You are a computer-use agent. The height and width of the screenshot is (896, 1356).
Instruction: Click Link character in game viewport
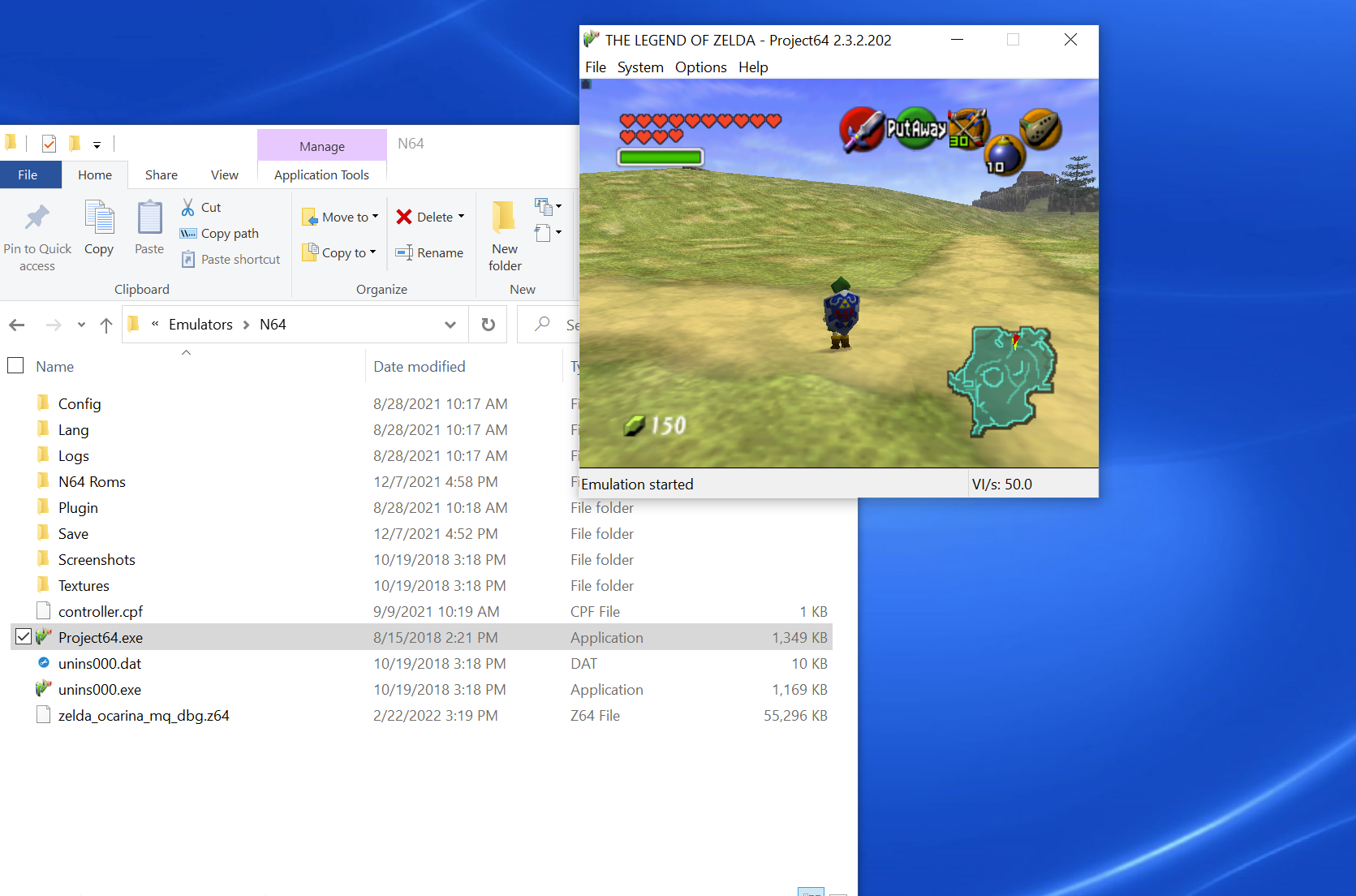point(841,312)
